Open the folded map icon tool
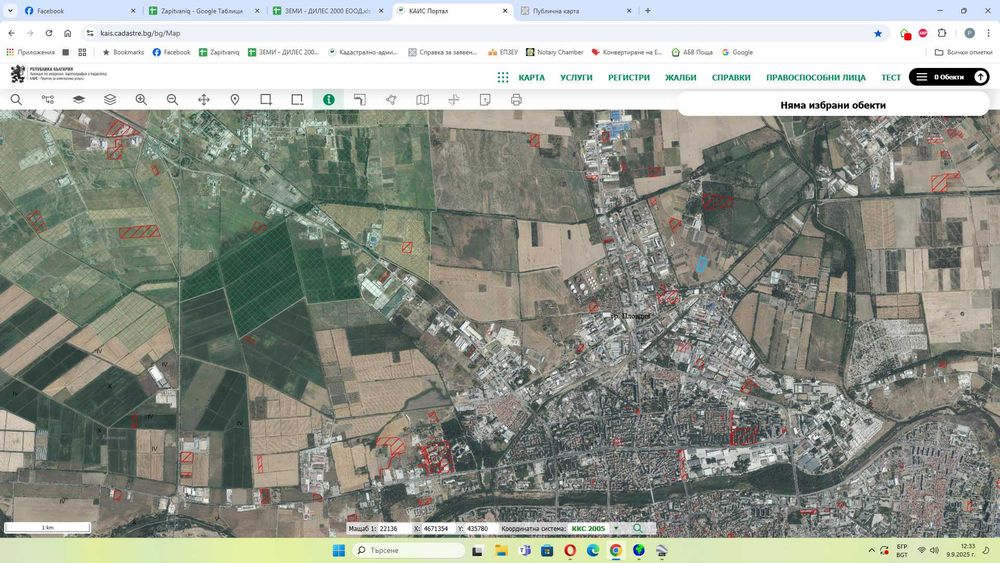 422,100
